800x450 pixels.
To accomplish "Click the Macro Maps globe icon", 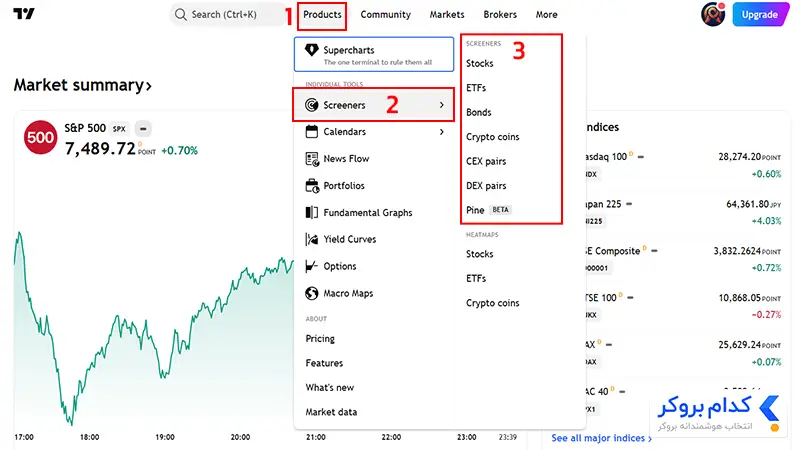I will click(x=311, y=293).
